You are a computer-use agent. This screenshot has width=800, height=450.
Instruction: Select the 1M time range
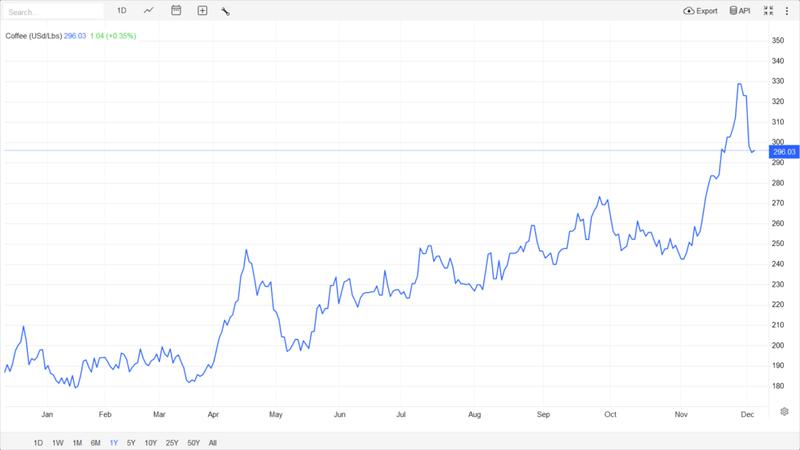click(76, 442)
